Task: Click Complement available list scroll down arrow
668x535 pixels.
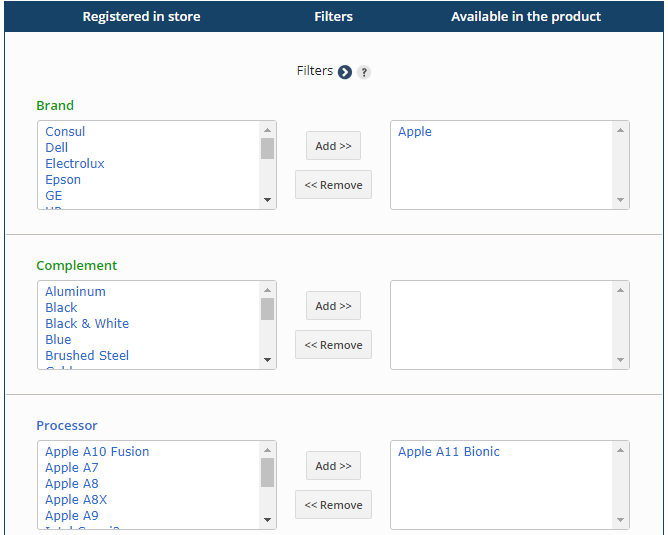Action: (x=620, y=360)
